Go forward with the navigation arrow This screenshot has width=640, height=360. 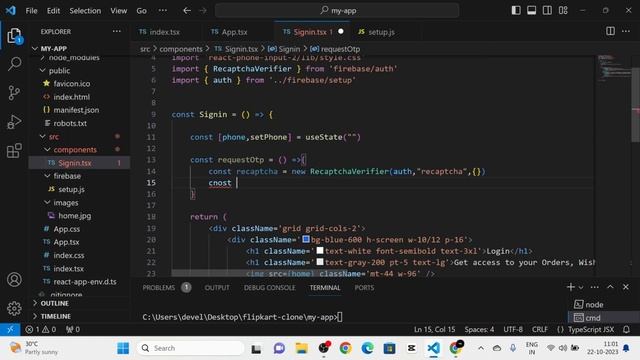click(203, 11)
